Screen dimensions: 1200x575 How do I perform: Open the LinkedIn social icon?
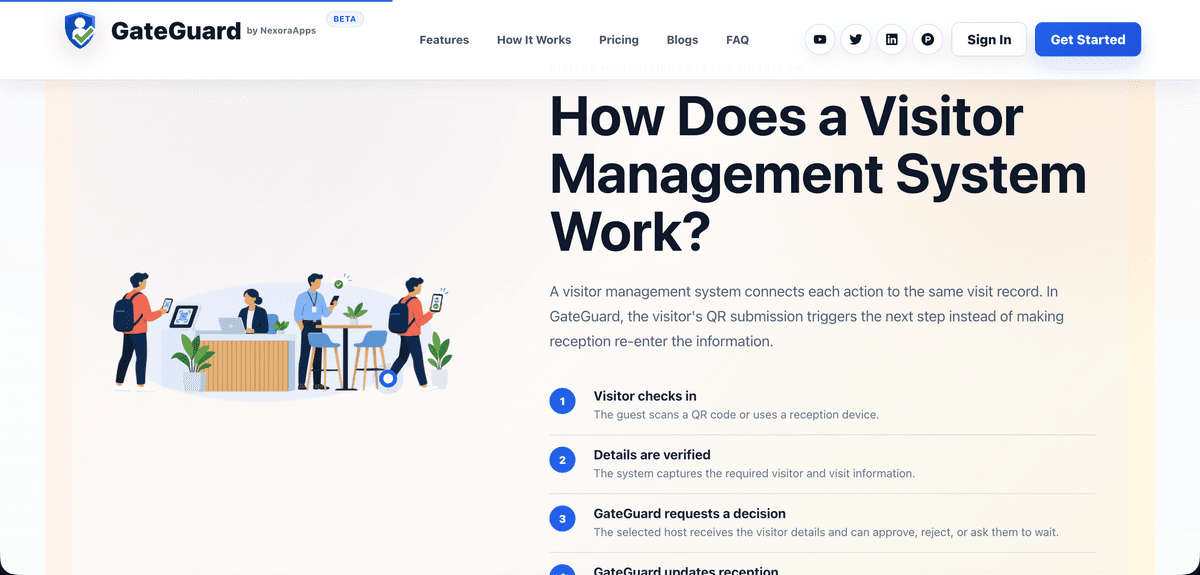tap(892, 40)
